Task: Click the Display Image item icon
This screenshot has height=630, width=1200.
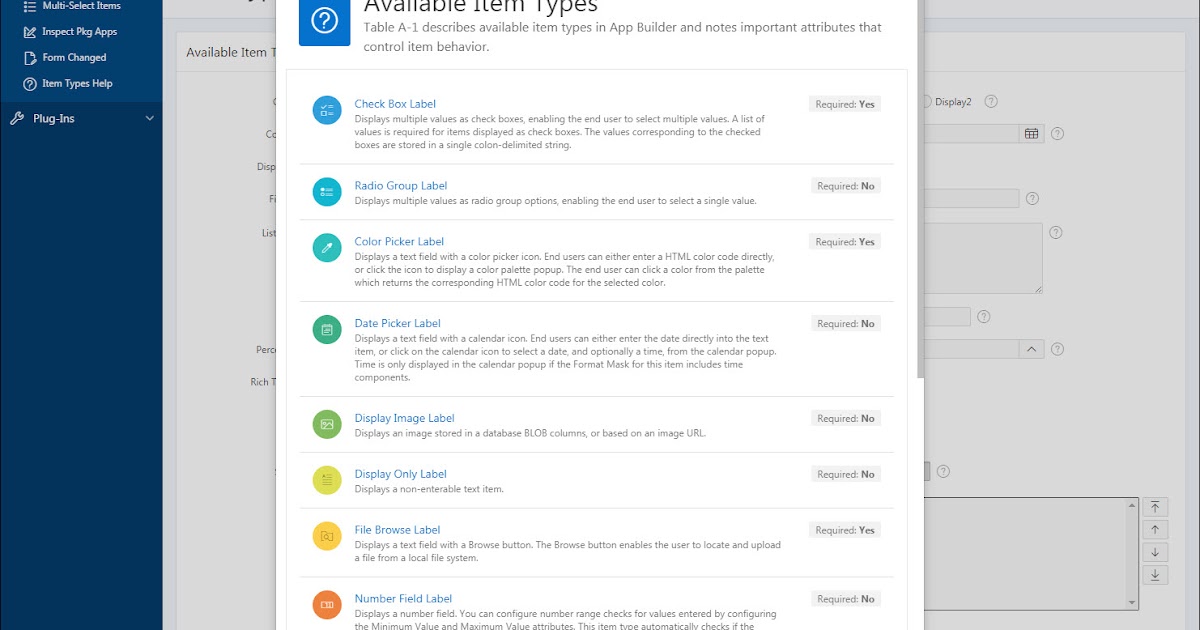Action: 327,425
